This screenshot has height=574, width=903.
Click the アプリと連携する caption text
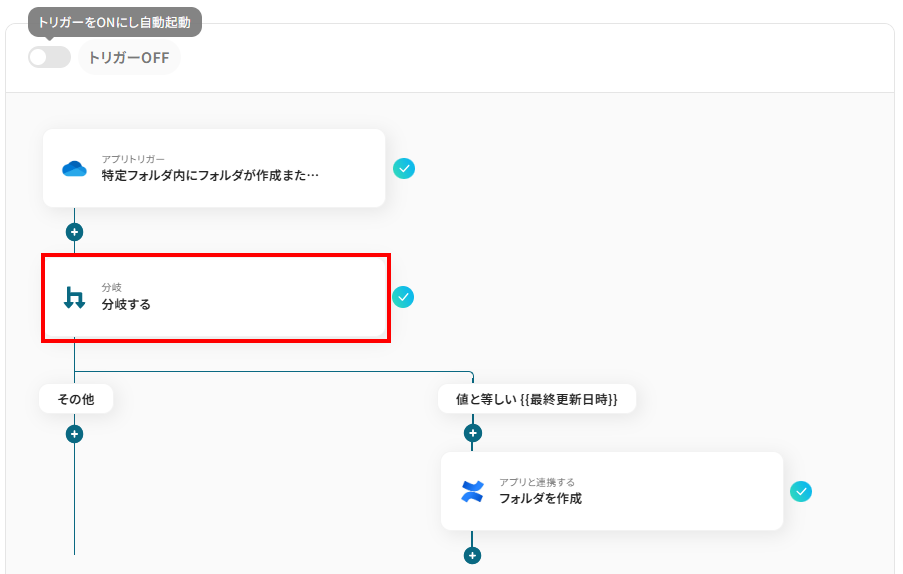tap(537, 482)
